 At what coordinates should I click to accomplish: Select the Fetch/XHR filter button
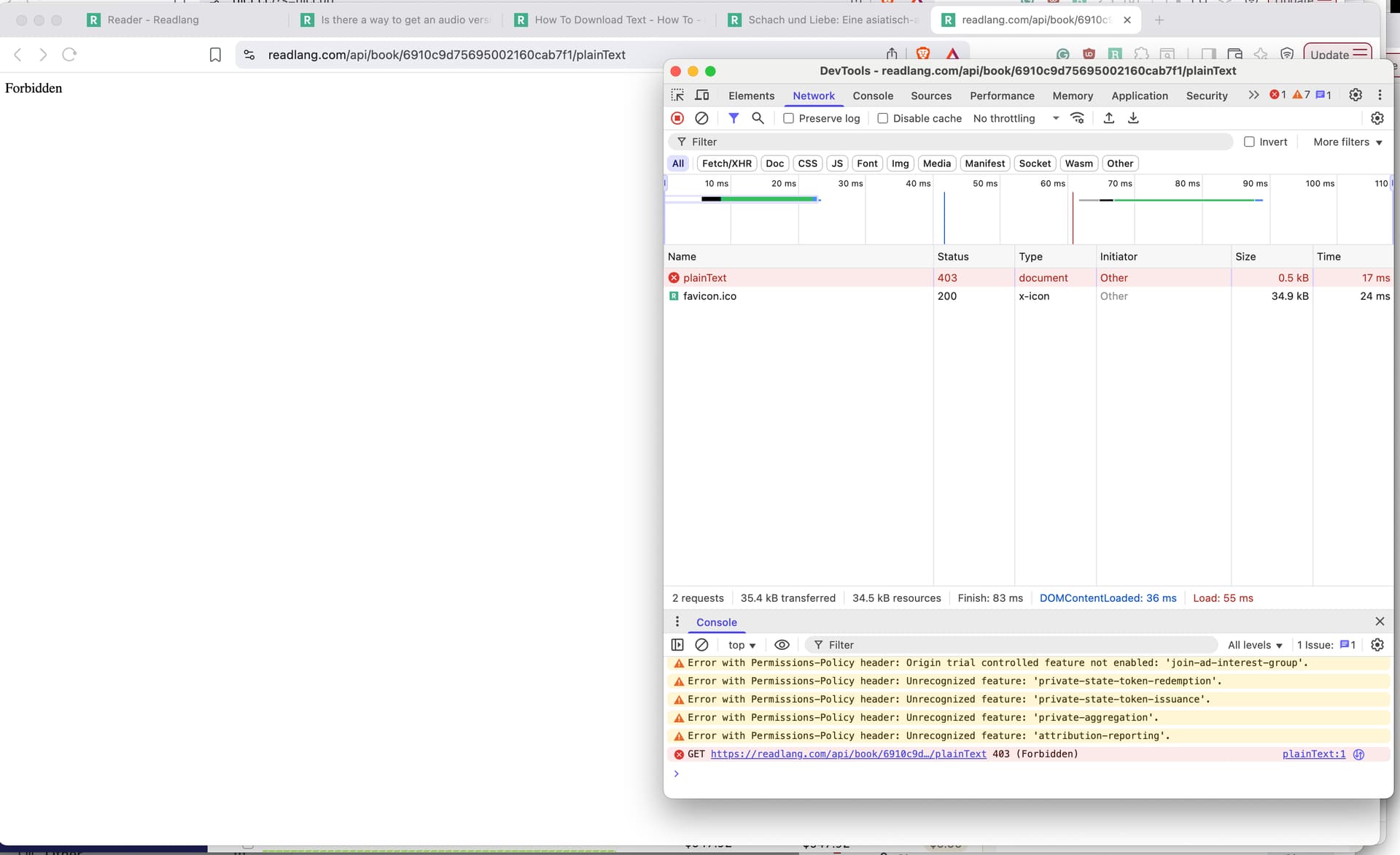pos(726,163)
